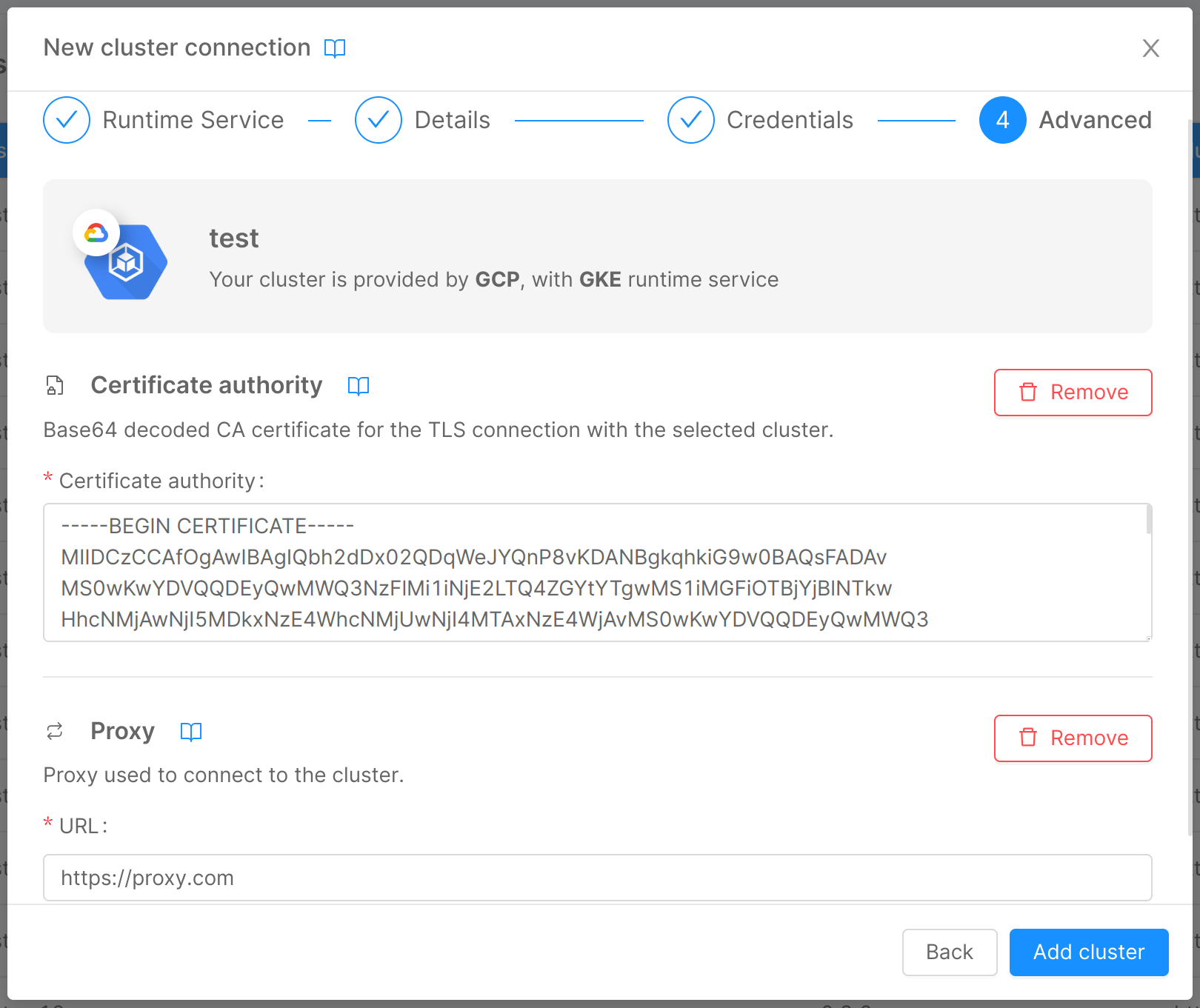
Task: Select the Advanced step numbered 4
Action: tap(1002, 119)
